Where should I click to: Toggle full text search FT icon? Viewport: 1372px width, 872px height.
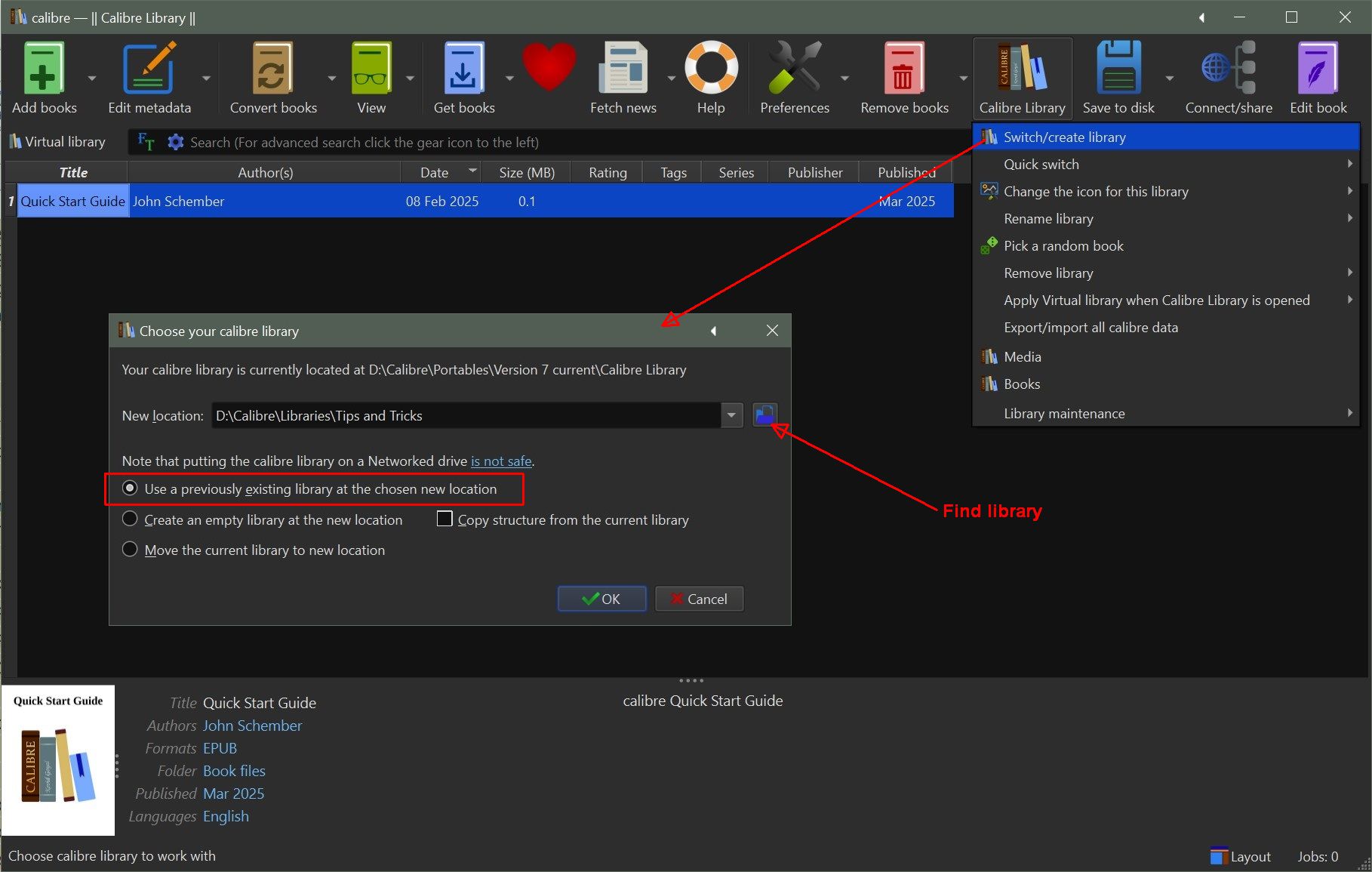(146, 142)
